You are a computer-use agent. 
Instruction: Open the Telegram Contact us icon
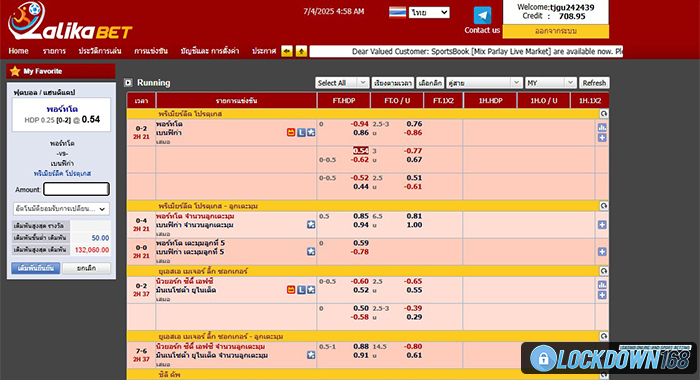point(482,16)
